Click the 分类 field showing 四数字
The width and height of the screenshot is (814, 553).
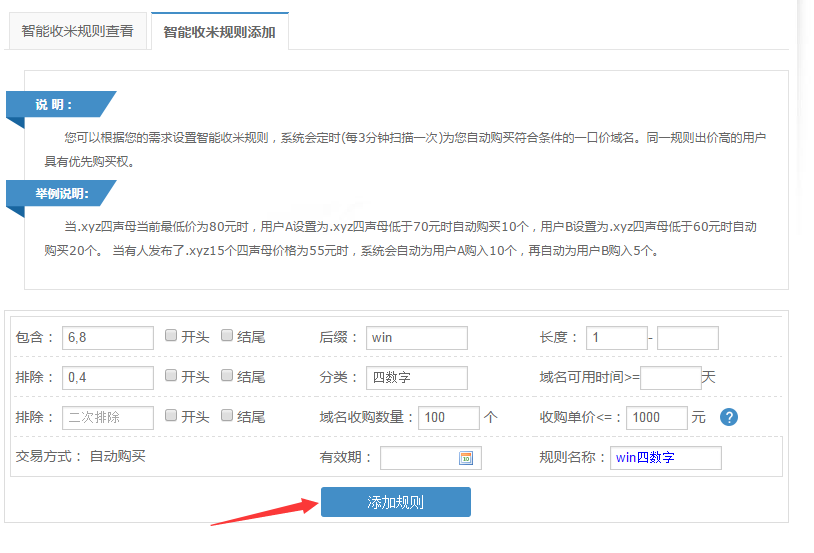click(416, 378)
